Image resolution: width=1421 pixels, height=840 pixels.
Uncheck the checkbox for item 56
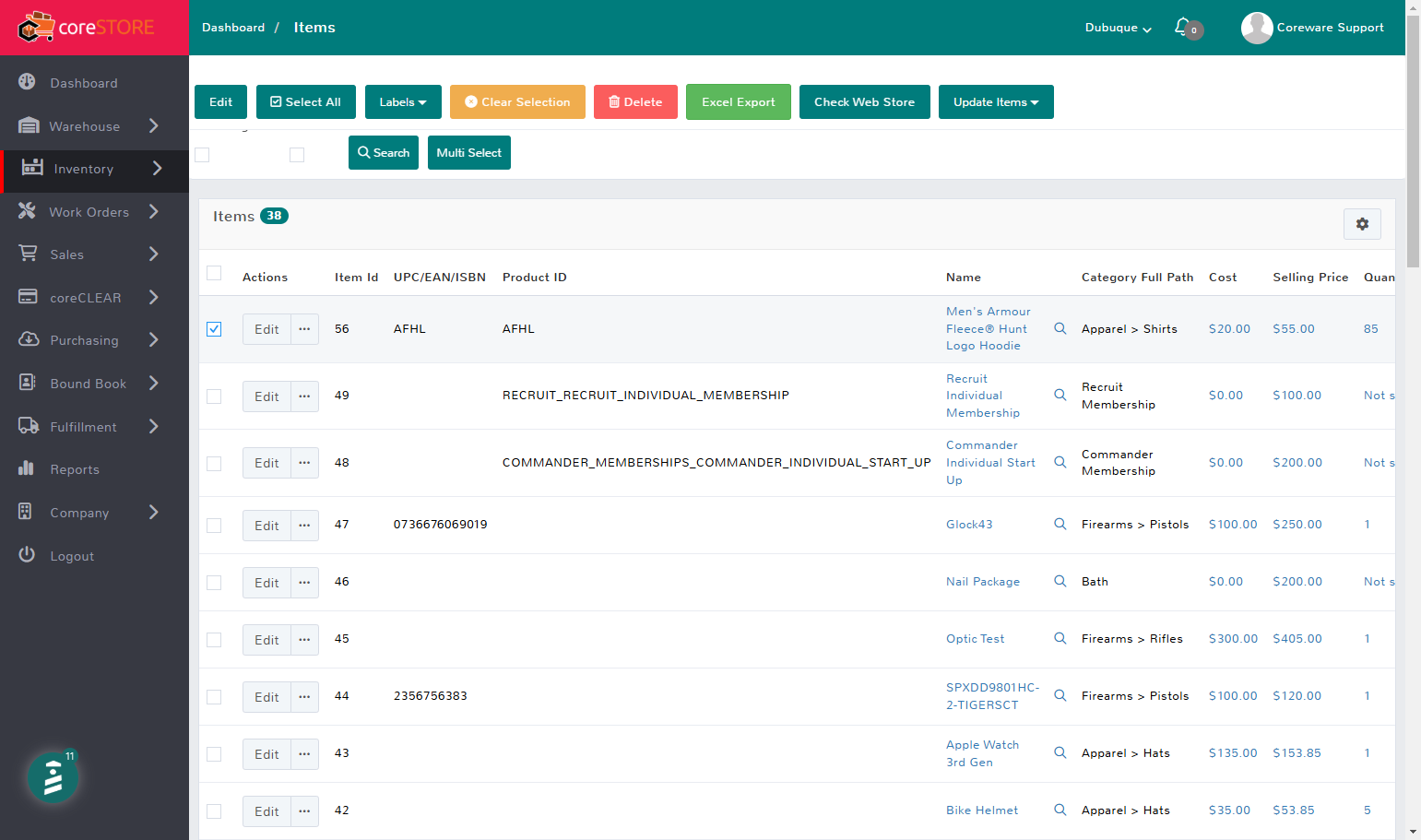[x=214, y=329]
